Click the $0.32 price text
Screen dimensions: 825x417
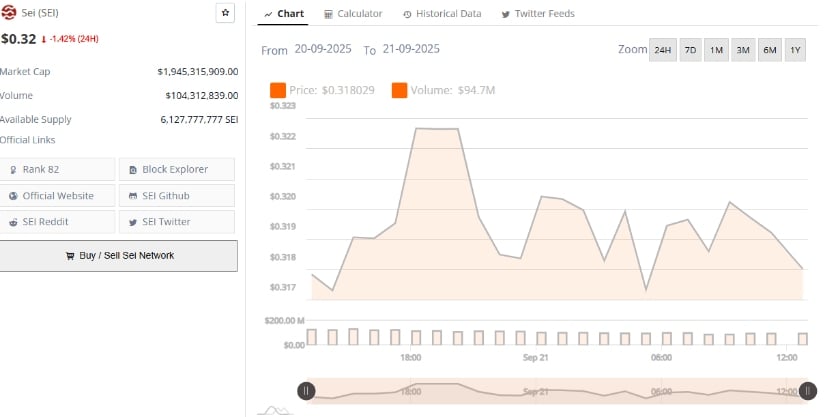[x=18, y=39]
